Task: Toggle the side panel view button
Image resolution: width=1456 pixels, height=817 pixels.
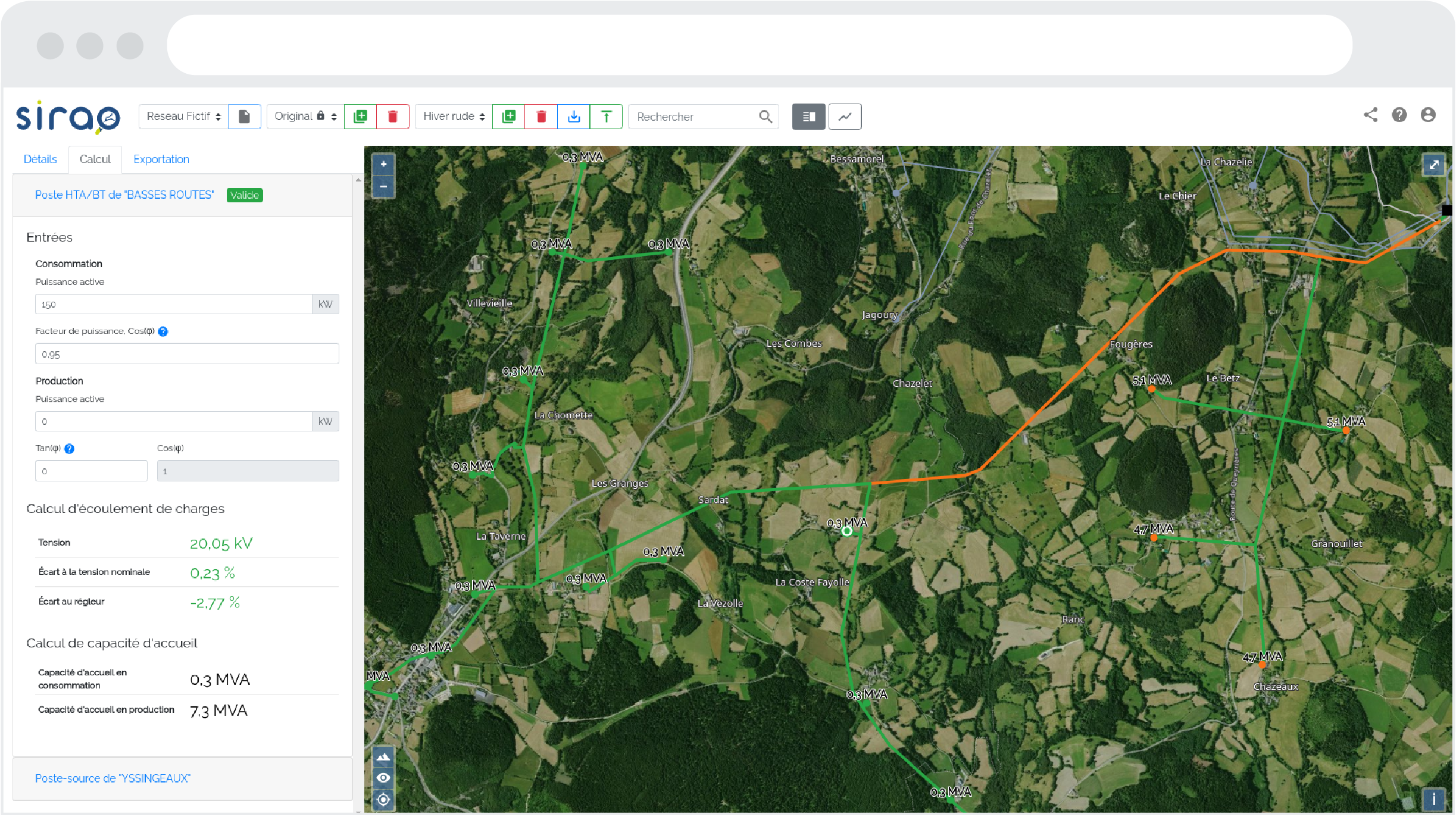Action: tap(808, 117)
